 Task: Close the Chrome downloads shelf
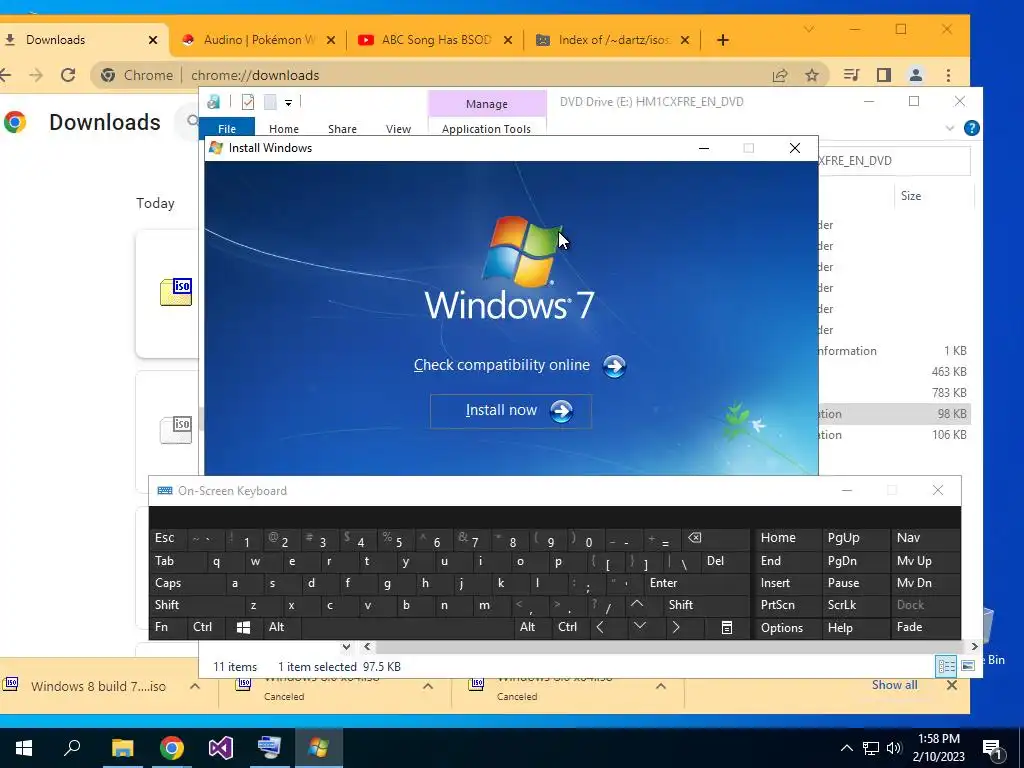coord(952,685)
